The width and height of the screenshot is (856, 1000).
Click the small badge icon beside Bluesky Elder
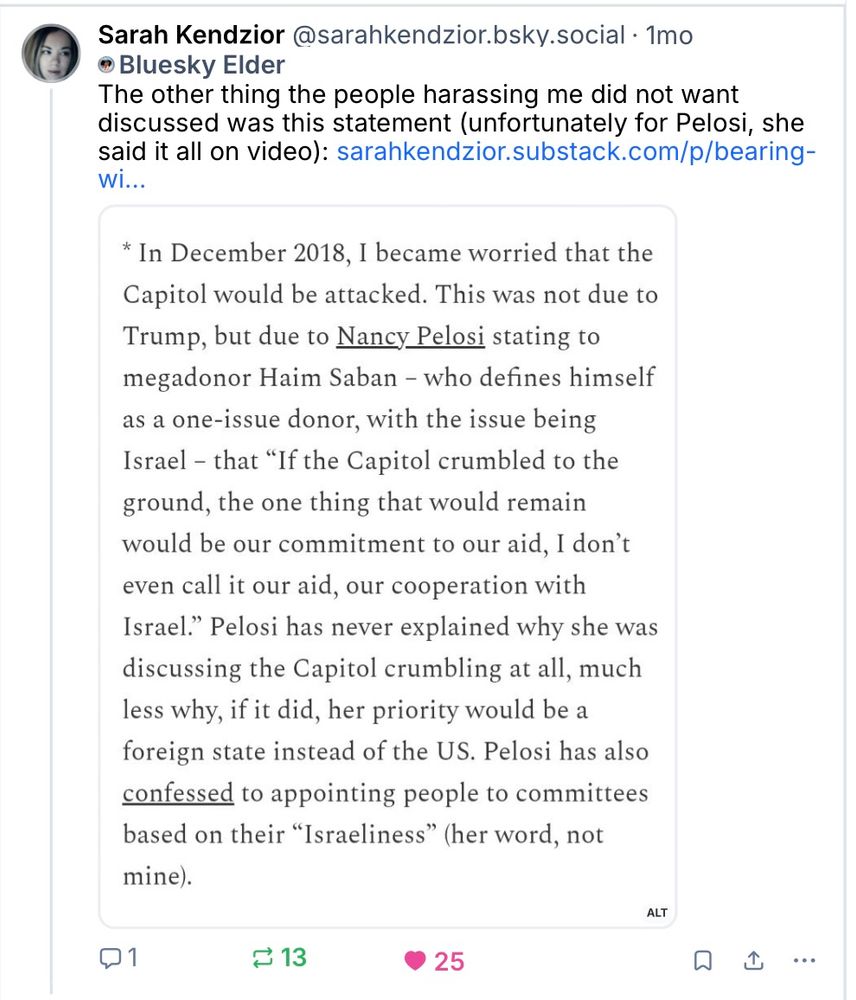(107, 66)
